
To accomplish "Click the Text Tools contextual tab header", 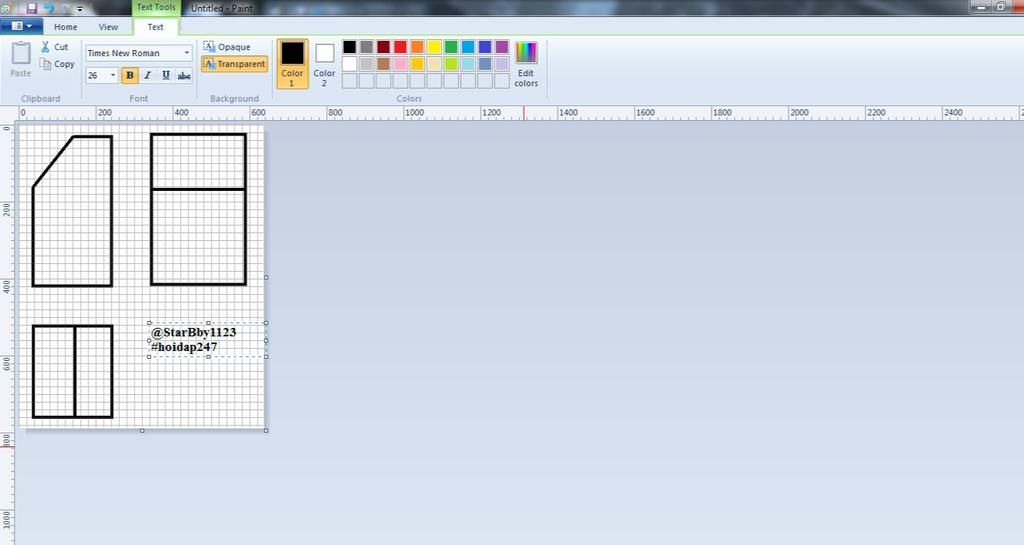I will (156, 7).
